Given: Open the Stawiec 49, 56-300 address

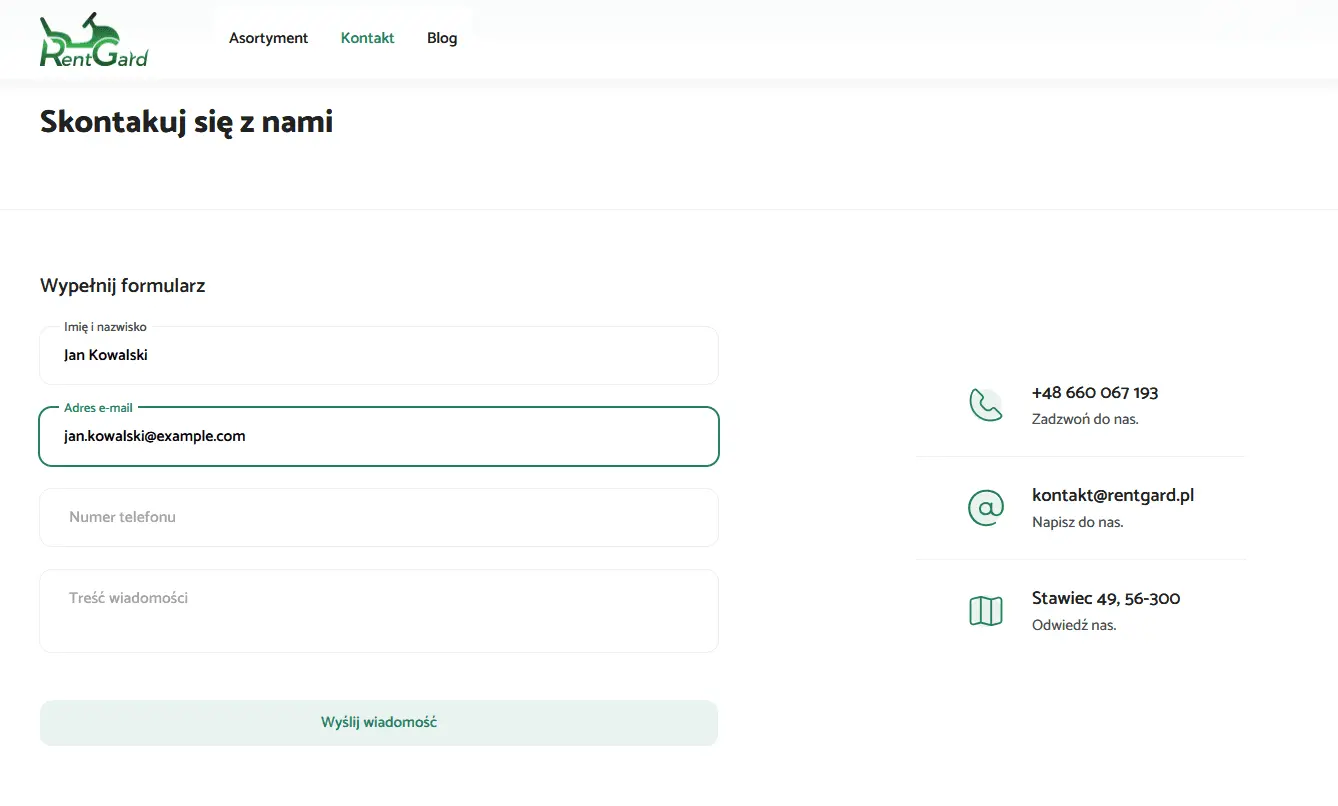Looking at the screenshot, I should (x=1105, y=598).
